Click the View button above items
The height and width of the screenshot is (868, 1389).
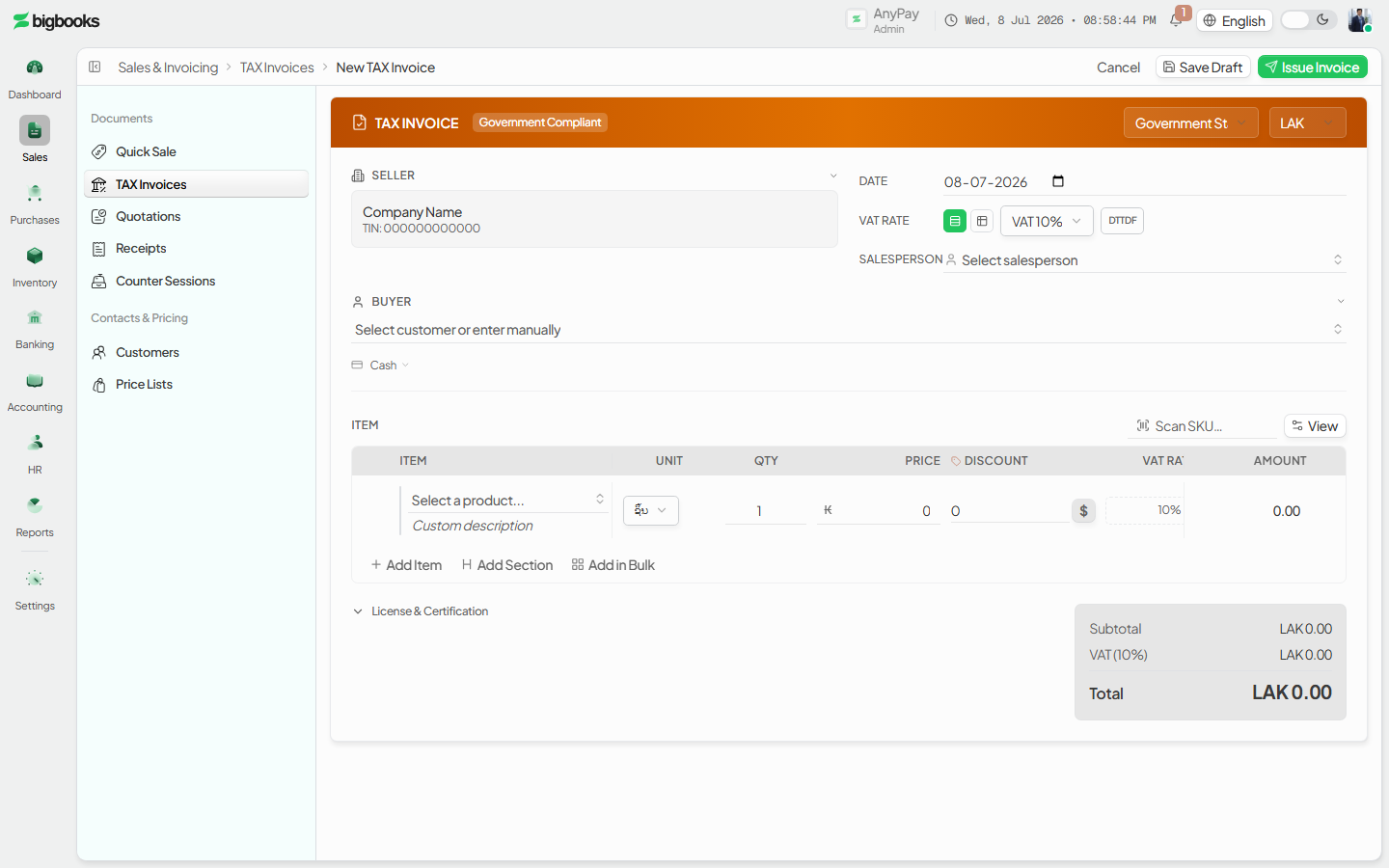[1315, 426]
